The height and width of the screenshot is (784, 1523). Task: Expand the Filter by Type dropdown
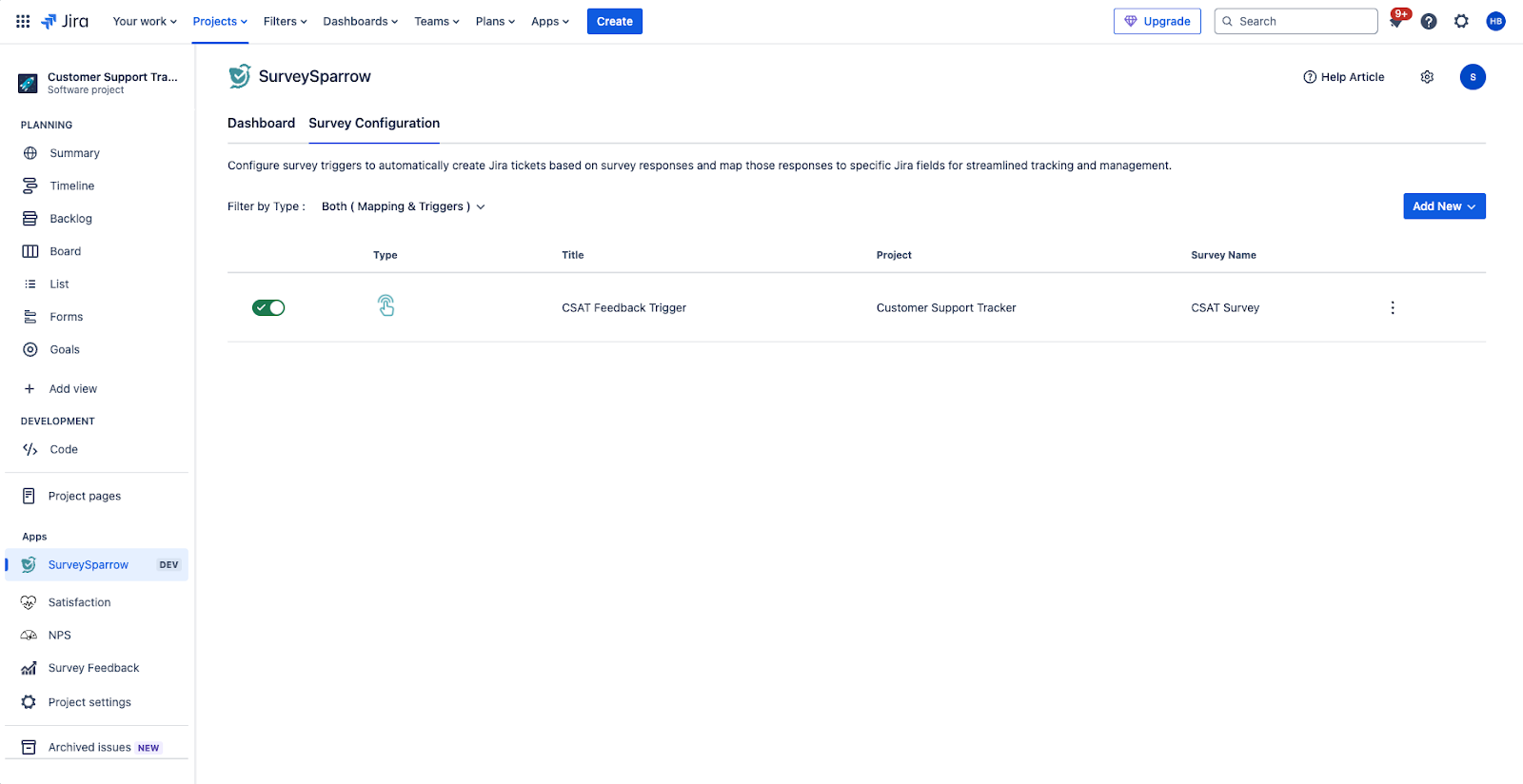[x=403, y=206]
